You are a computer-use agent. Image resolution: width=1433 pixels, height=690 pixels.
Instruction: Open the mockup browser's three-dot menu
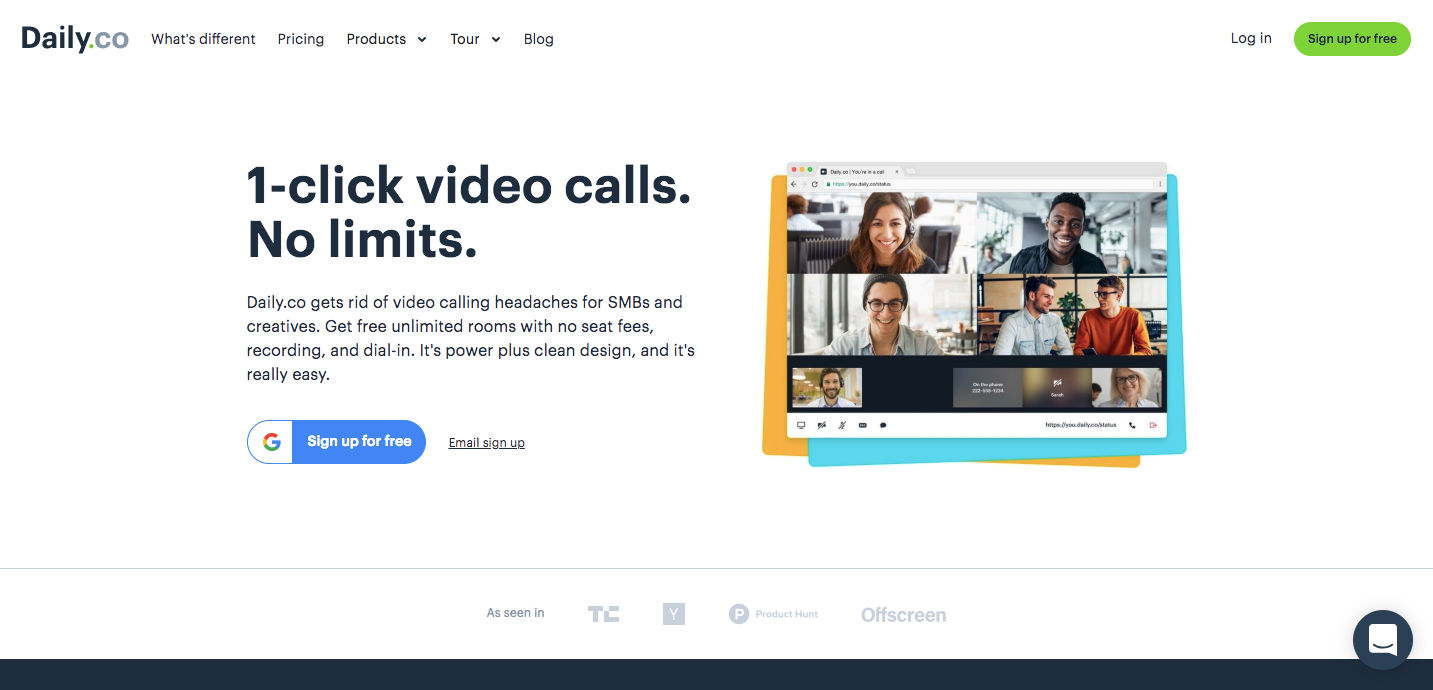1160,184
